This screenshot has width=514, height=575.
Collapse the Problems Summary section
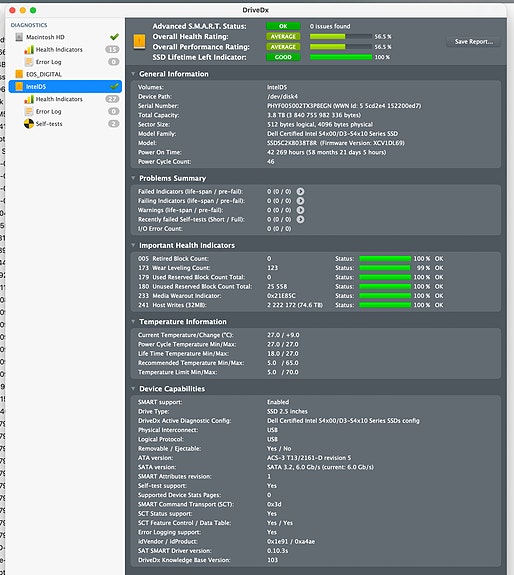(x=133, y=178)
